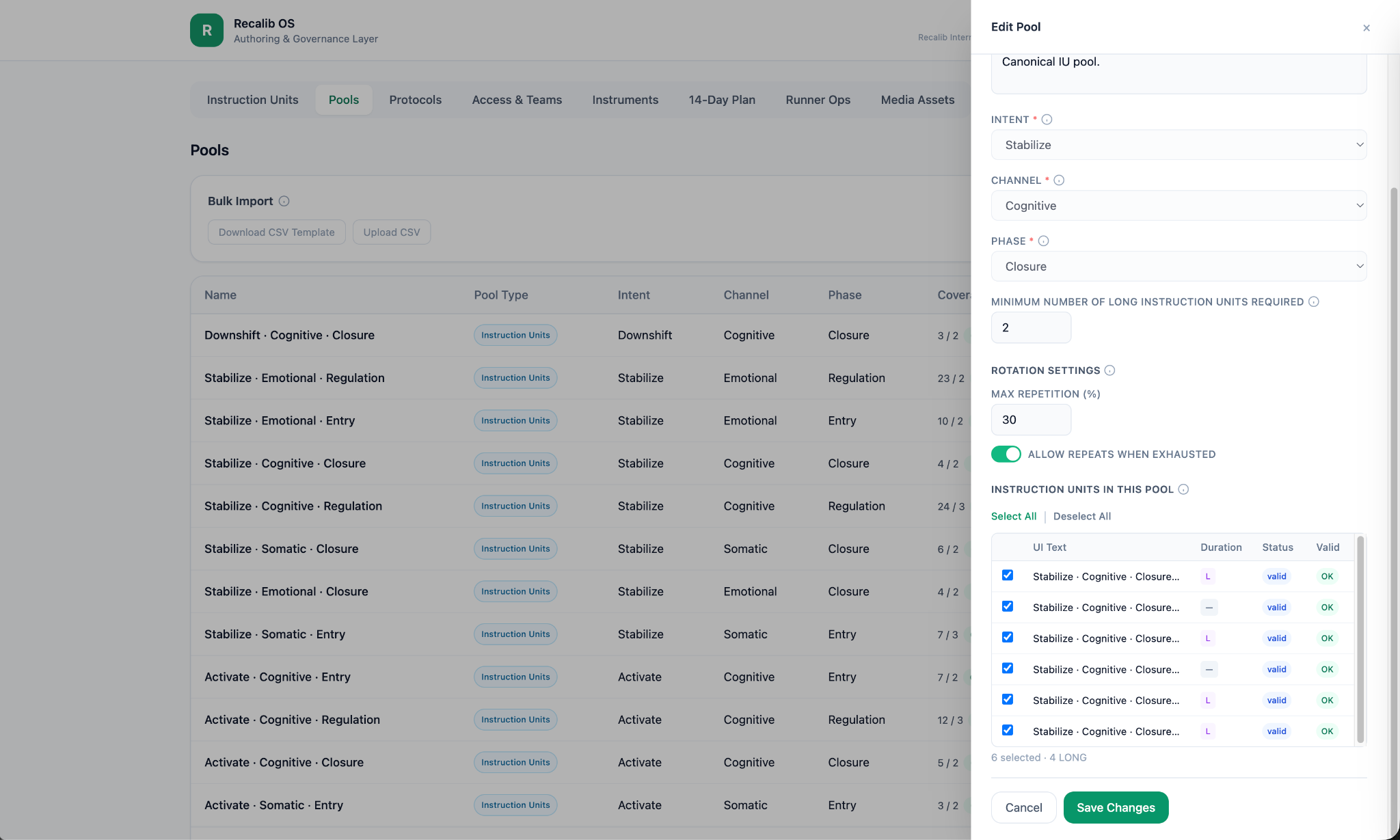Open the Stabilize · Emotional · Regulation pool row
The height and width of the screenshot is (840, 1400).
click(580, 378)
